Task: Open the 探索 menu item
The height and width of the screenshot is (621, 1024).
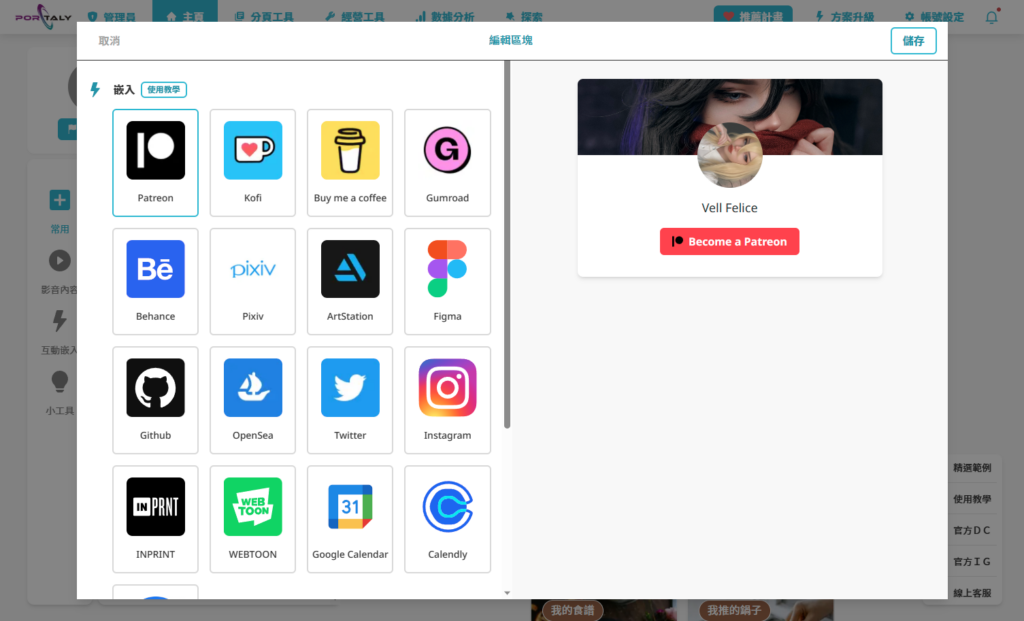Action: pos(524,17)
